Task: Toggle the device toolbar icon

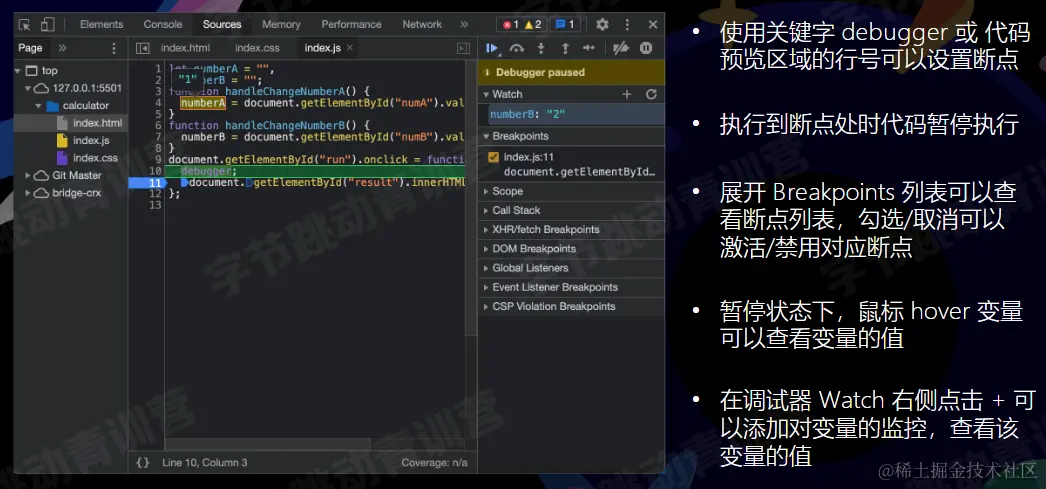Action: tap(47, 25)
